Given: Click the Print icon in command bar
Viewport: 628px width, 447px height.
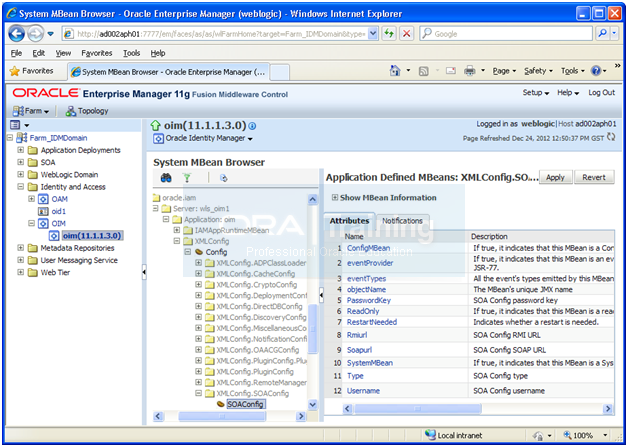Looking at the screenshot, I should (x=469, y=71).
